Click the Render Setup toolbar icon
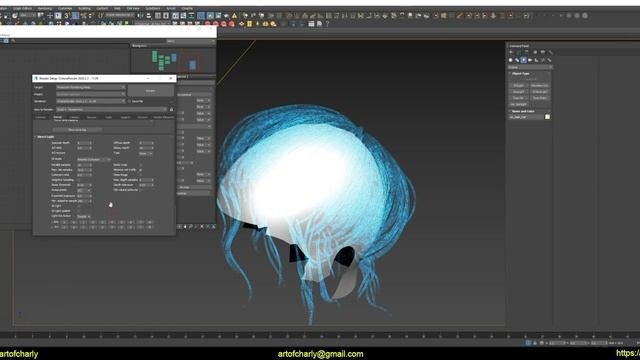Image resolution: width=640 pixels, height=360 pixels. coord(210,16)
